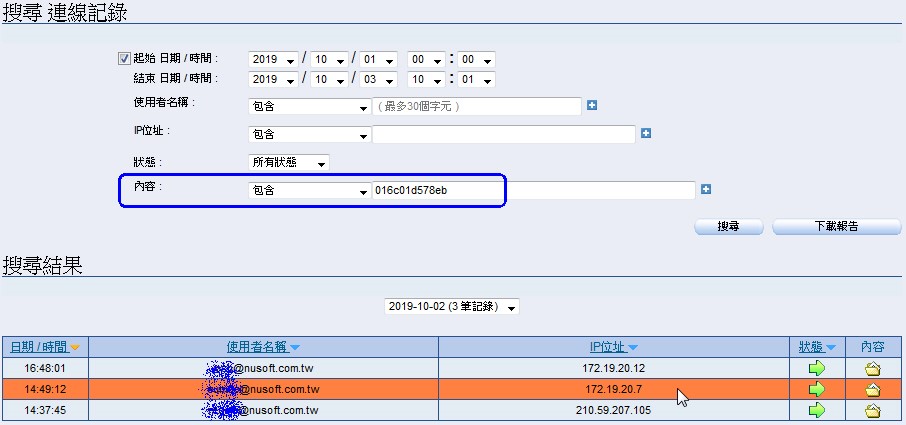Click the content field containing 016c01d578eb
906x425 pixels.
[532, 190]
